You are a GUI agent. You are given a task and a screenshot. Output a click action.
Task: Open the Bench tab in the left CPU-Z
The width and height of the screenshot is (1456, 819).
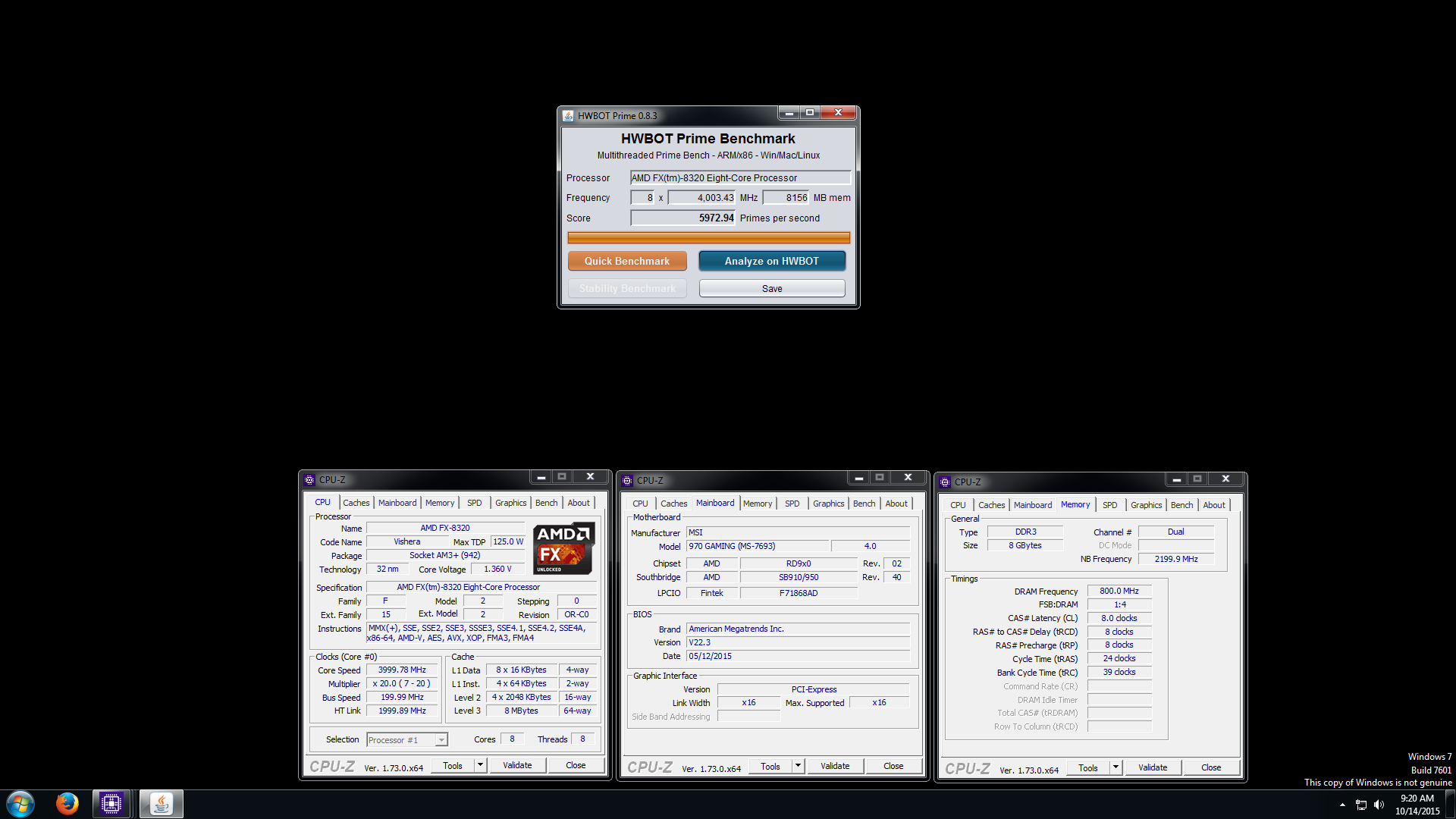click(x=546, y=503)
